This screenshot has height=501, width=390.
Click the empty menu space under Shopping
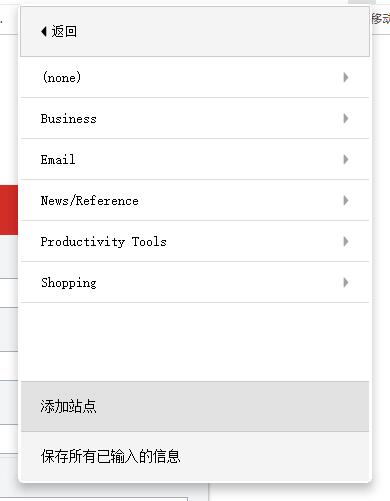pyautogui.click(x=195, y=342)
